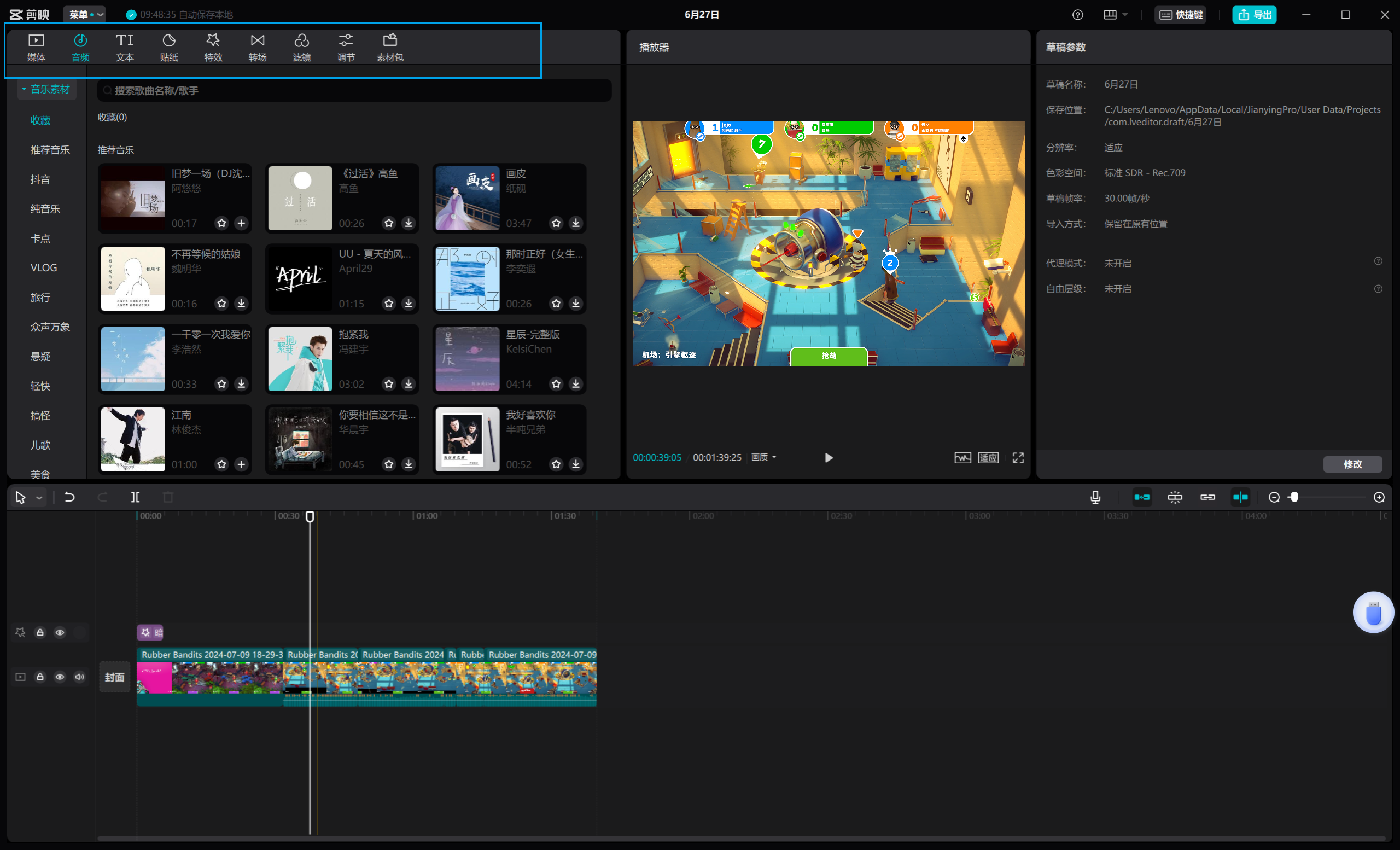Open the 媒体 media panel
Viewport: 1400px width, 850px height.
pyautogui.click(x=36, y=48)
